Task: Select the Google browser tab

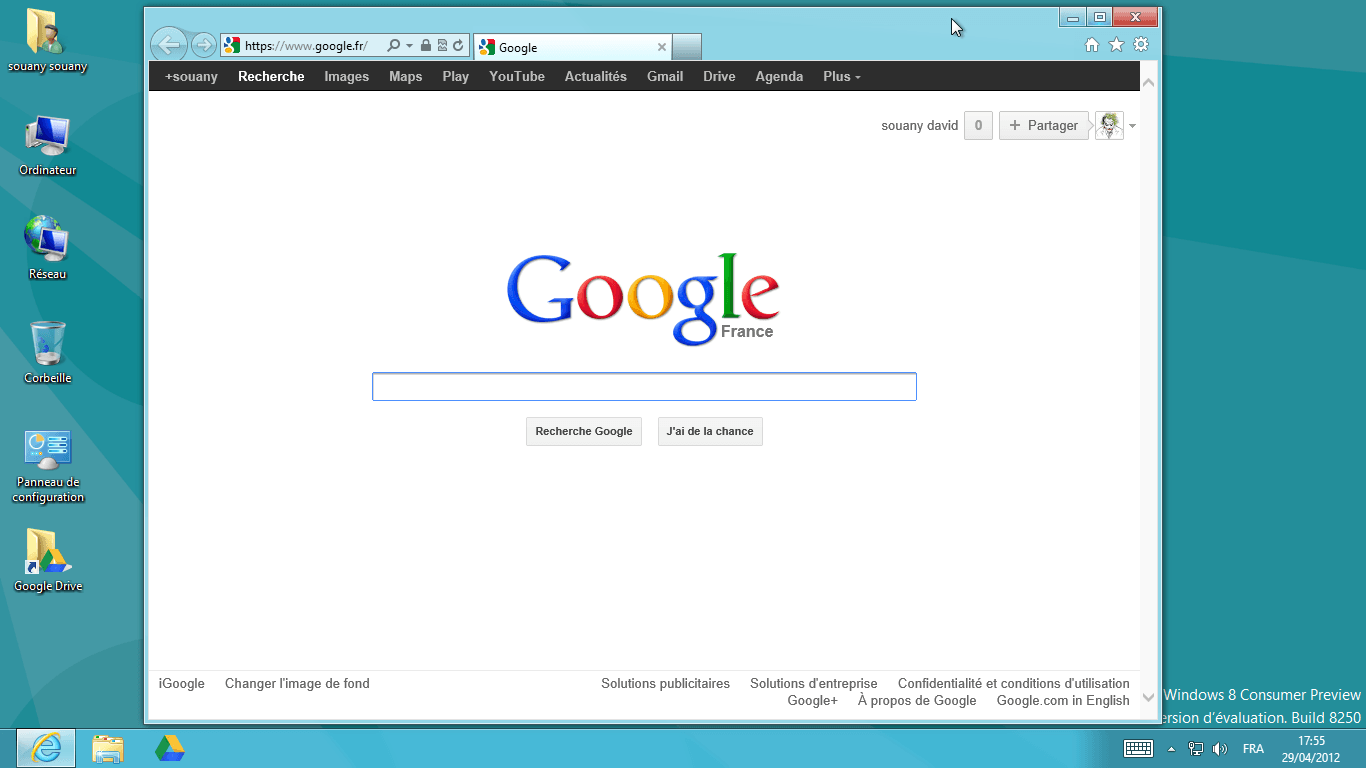Action: point(572,47)
